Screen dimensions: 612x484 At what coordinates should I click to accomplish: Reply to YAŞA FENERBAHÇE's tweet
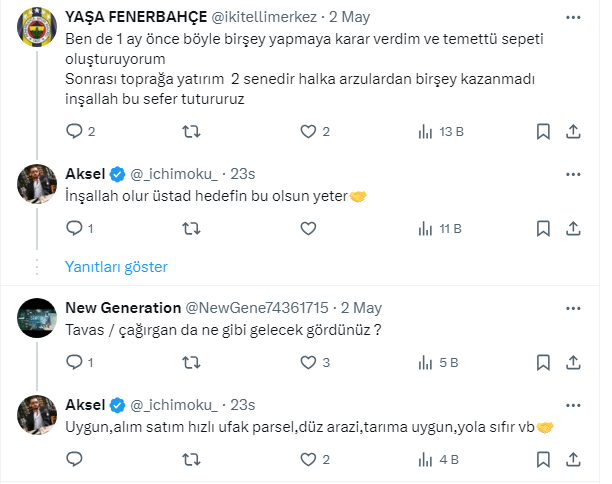73,131
